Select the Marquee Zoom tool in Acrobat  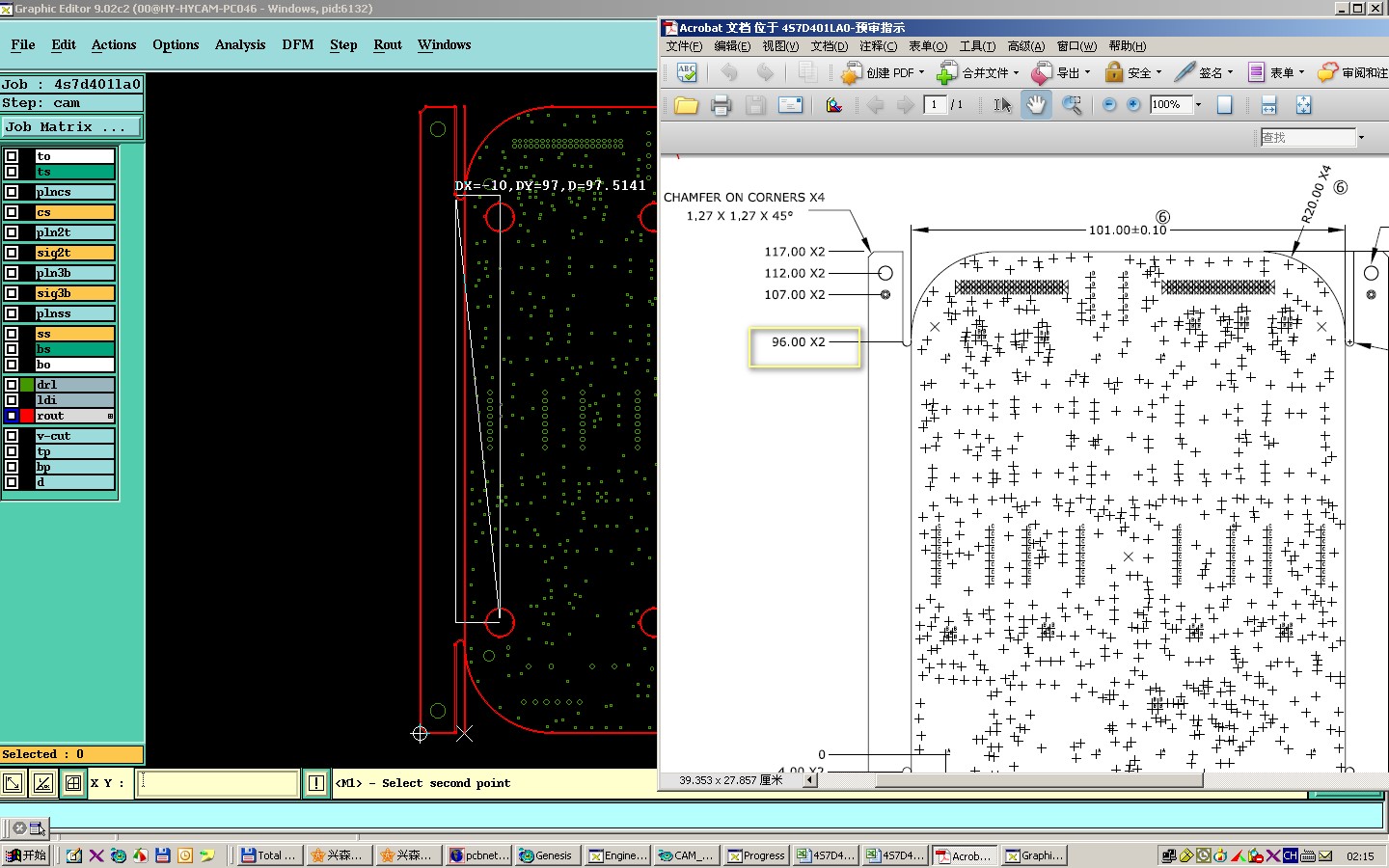tap(1071, 105)
